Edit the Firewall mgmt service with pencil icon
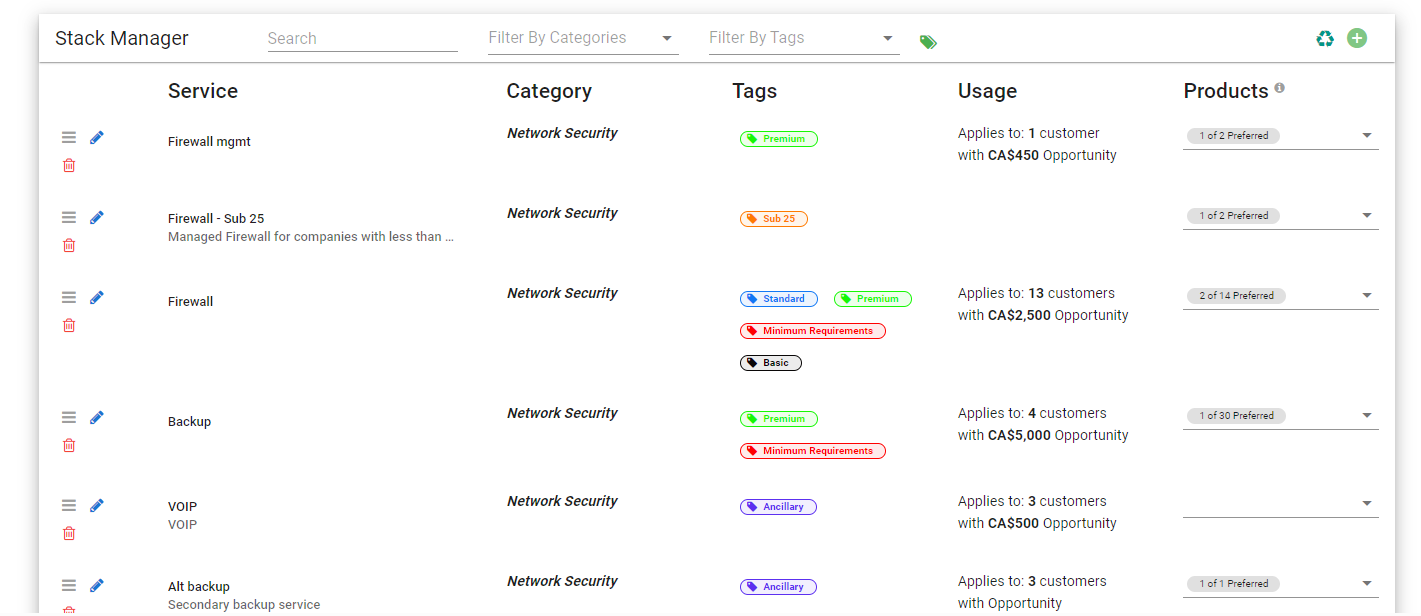1421x616 pixels. point(97,138)
